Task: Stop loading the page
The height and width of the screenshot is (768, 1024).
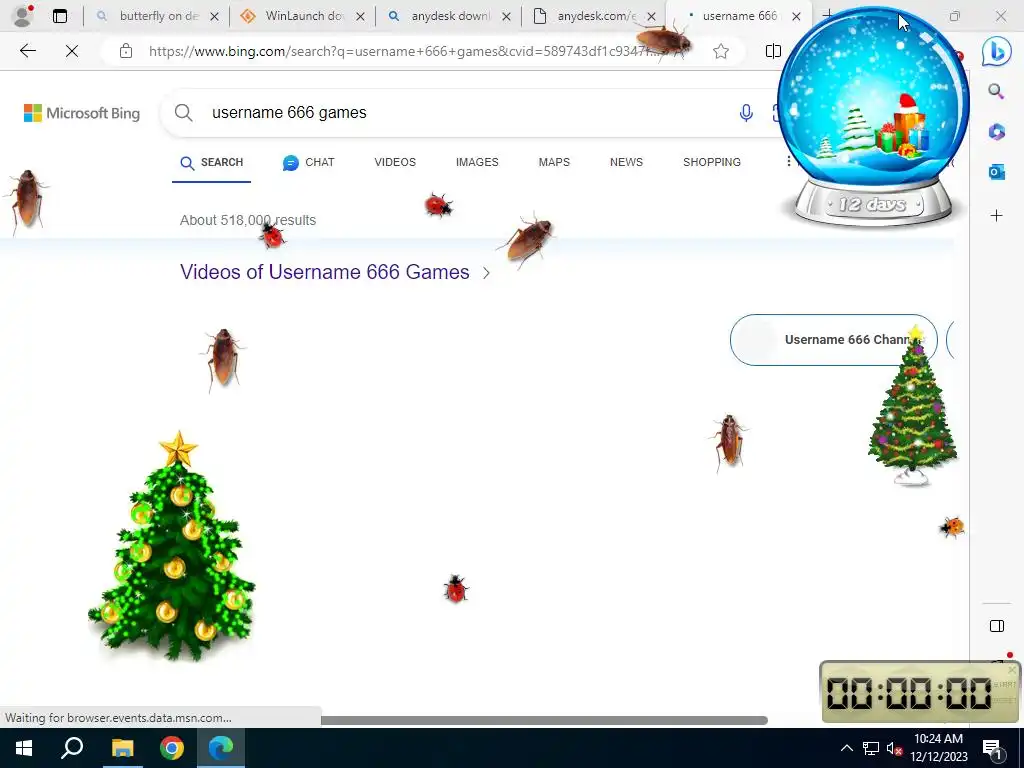Action: (x=72, y=51)
